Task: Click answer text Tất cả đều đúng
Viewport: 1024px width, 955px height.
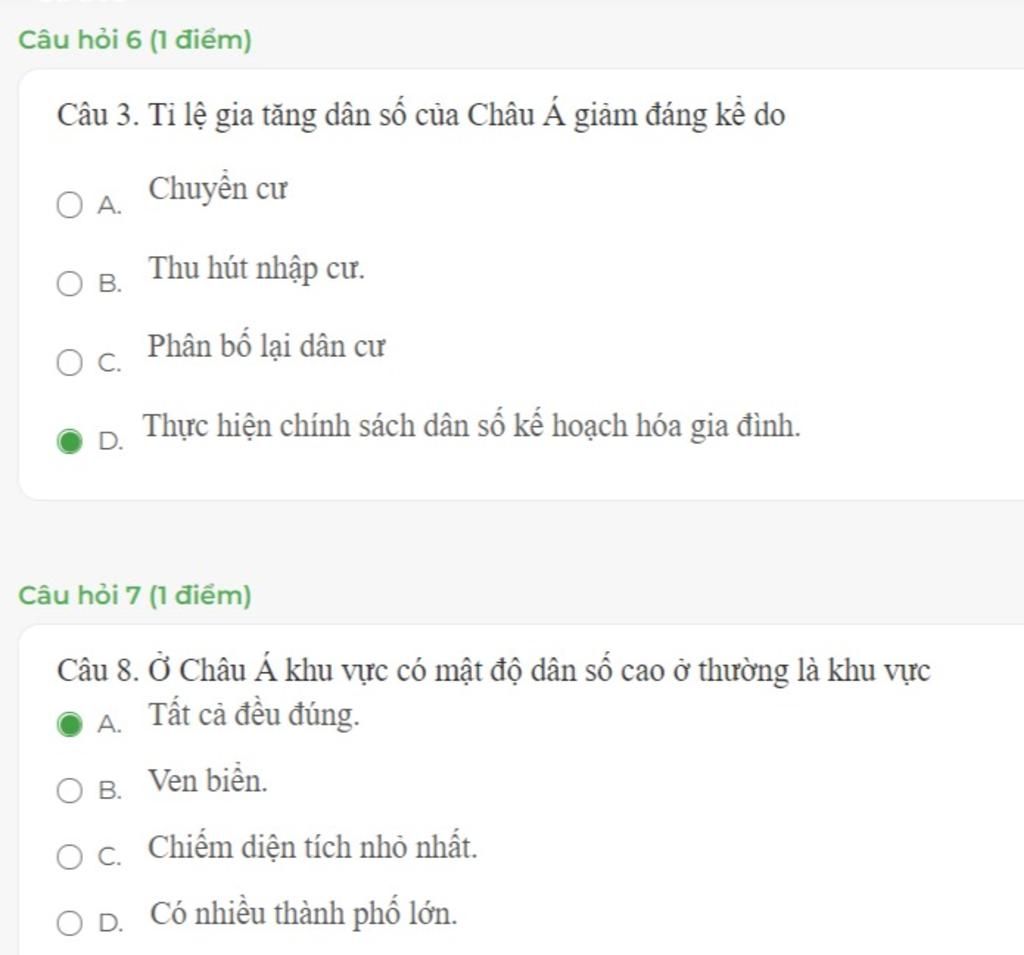Action: 254,715
